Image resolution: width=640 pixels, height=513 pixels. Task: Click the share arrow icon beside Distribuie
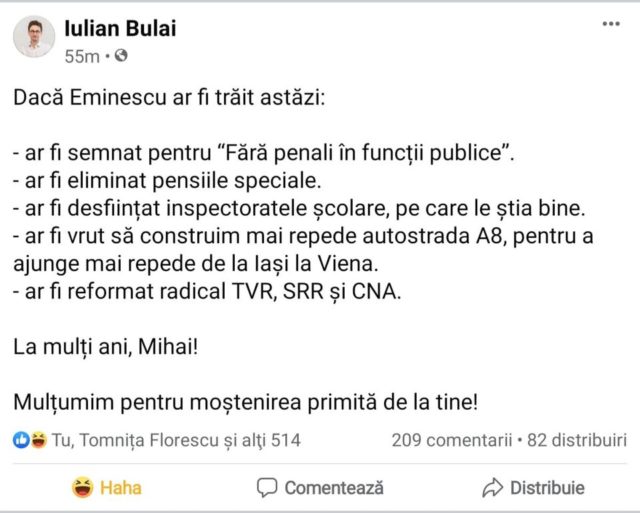tap(492, 488)
